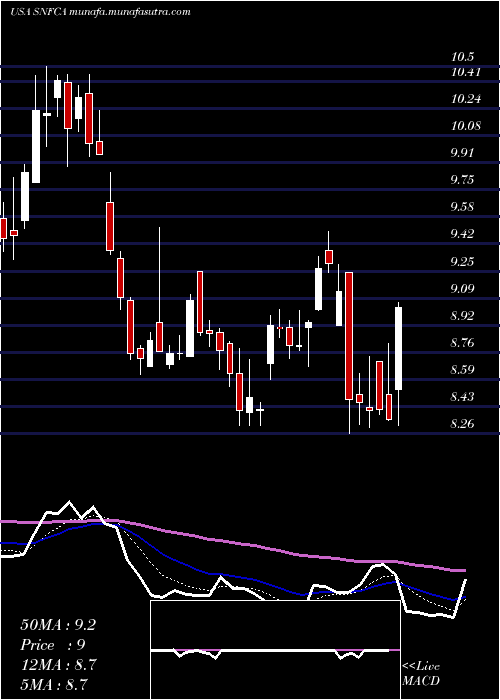500x700 pixels.
Task: Click the latest tall white candlestick
Action: 399,349
